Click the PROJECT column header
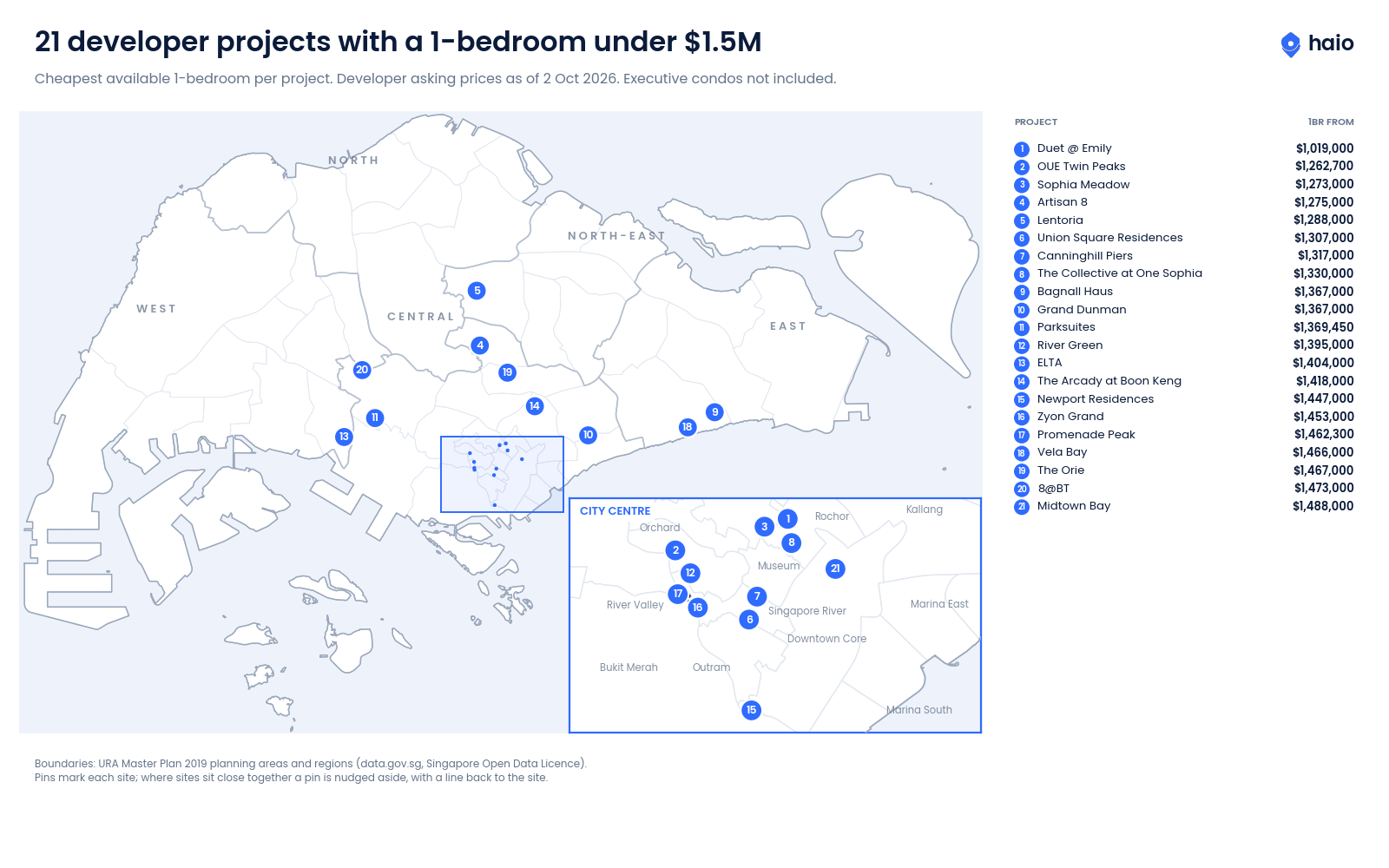 [1036, 122]
